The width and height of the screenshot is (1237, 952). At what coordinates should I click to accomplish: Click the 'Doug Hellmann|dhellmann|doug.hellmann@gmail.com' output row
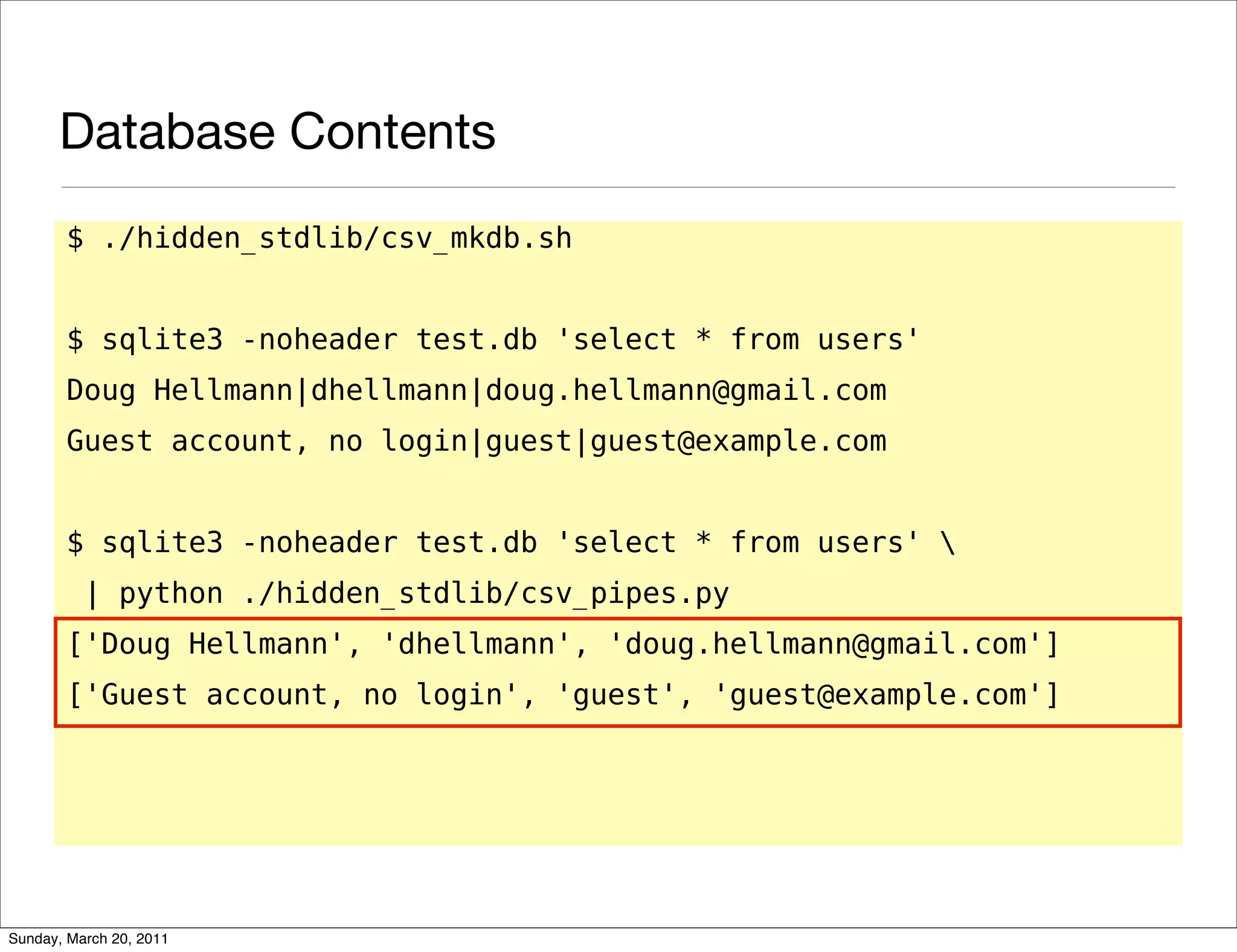coord(477,390)
